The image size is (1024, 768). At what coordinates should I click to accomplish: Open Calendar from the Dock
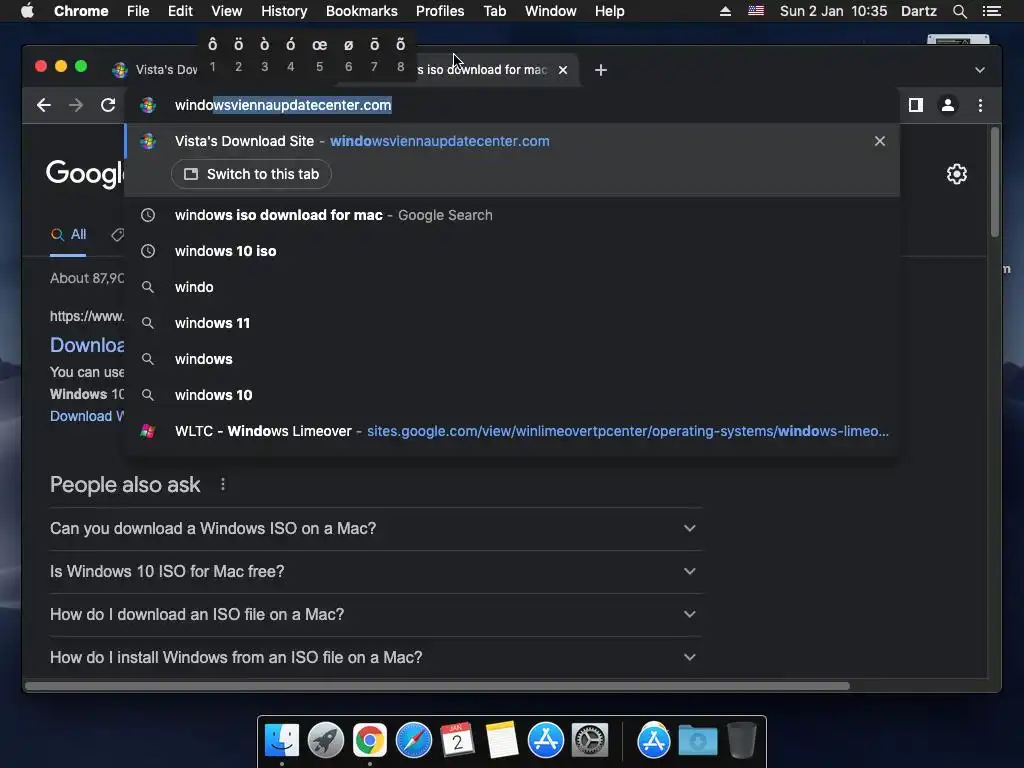coord(458,741)
